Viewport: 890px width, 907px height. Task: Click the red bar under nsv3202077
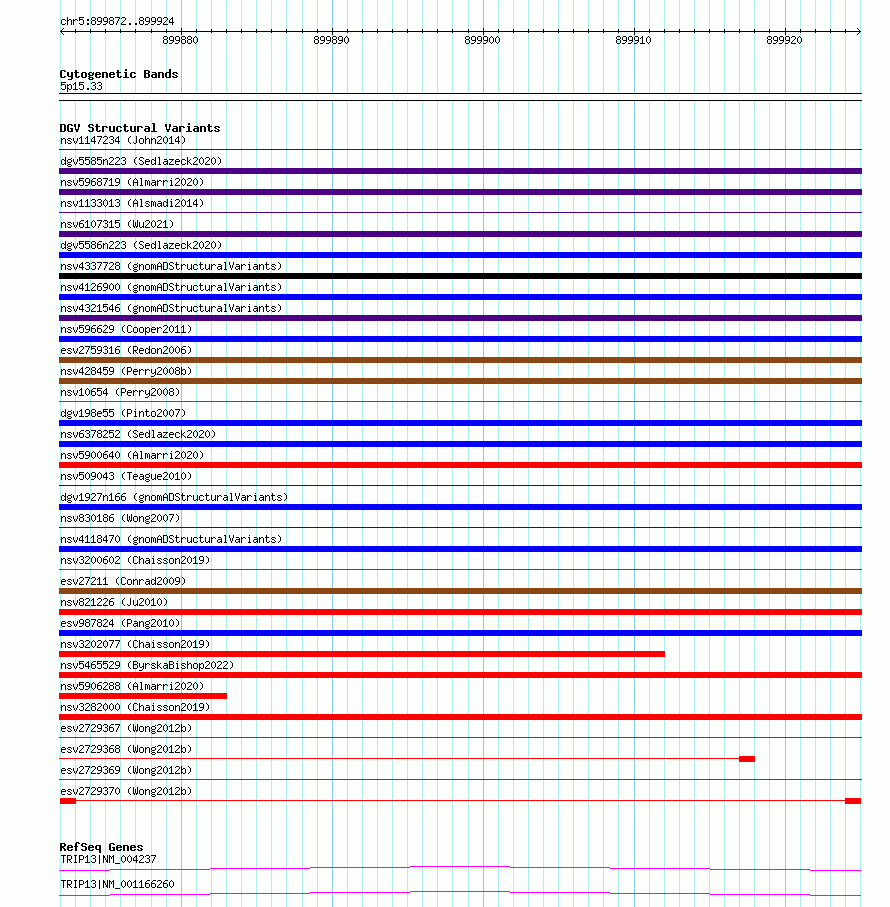[x=361, y=654]
